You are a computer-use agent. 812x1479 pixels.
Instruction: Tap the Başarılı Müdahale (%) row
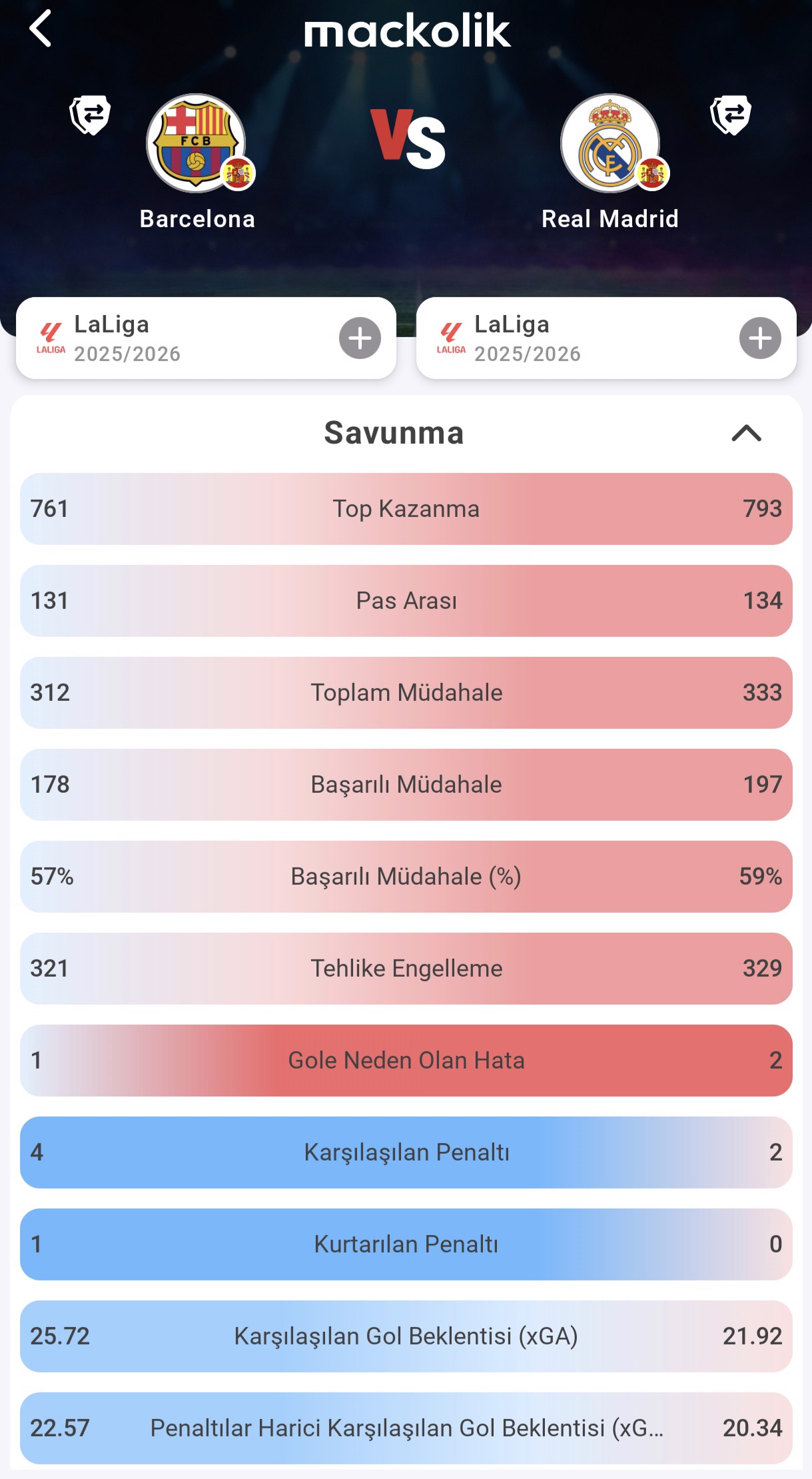pos(406,877)
